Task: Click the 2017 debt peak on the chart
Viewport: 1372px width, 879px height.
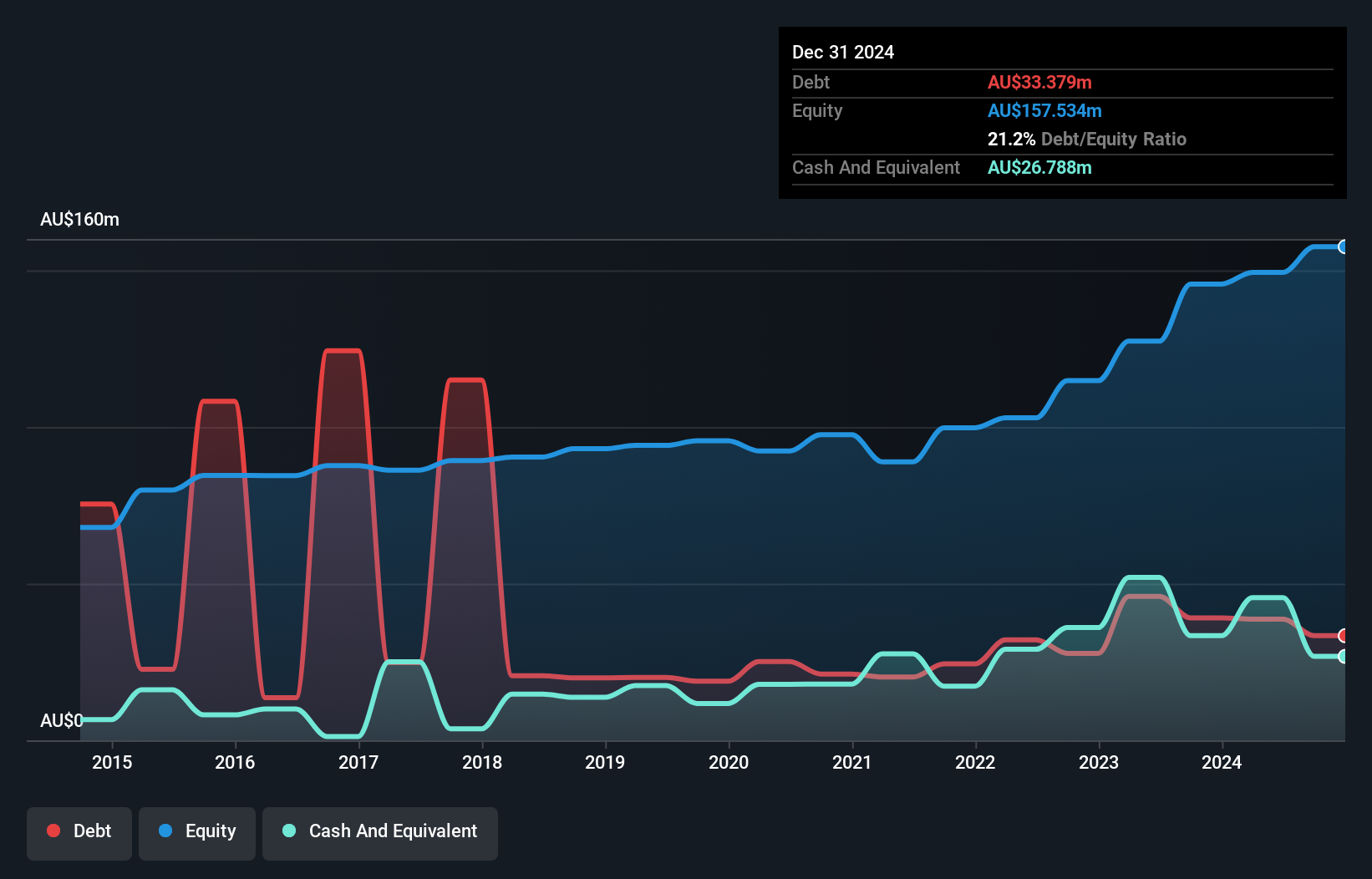Action: coord(343,351)
